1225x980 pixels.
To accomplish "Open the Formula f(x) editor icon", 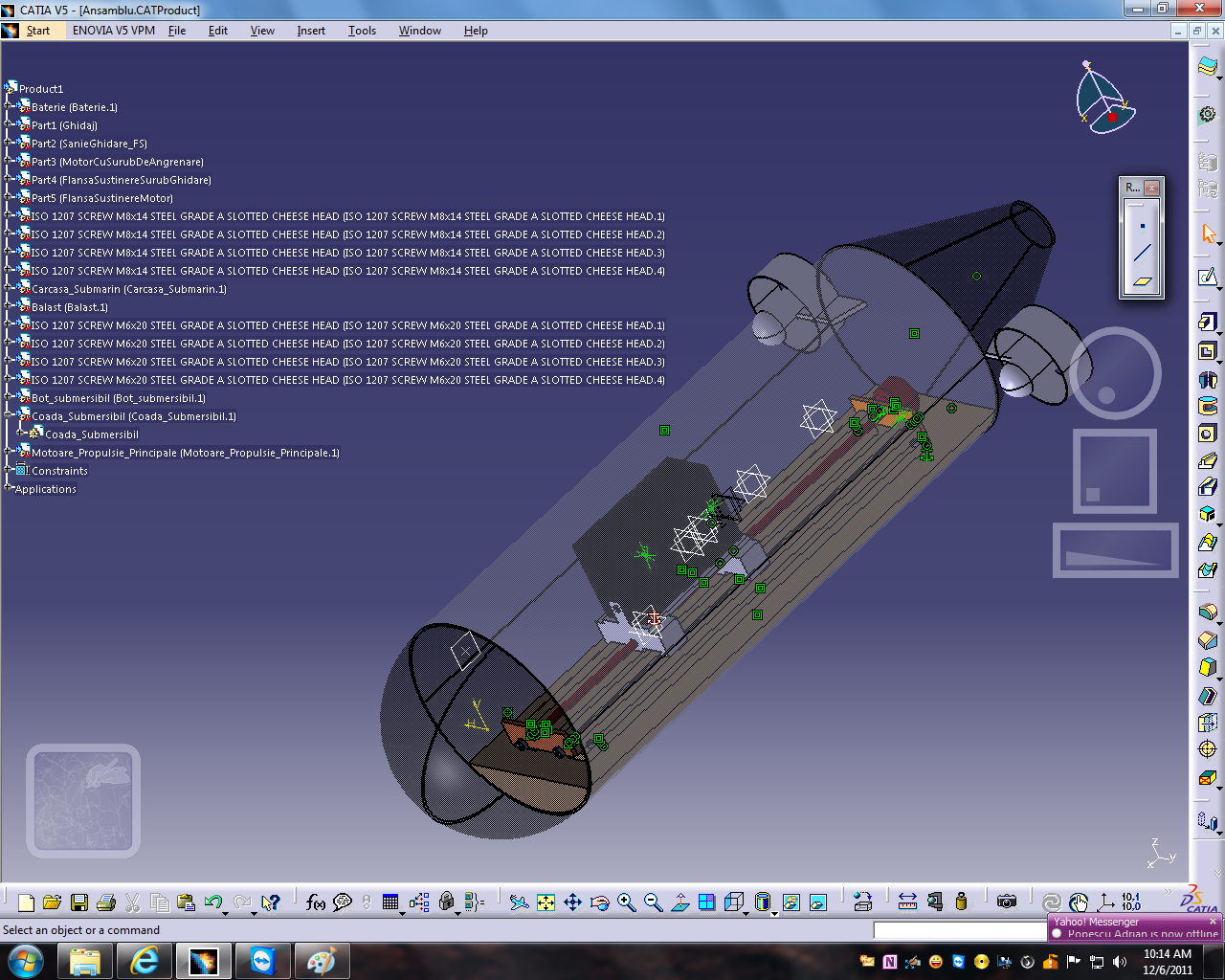I will [314, 901].
